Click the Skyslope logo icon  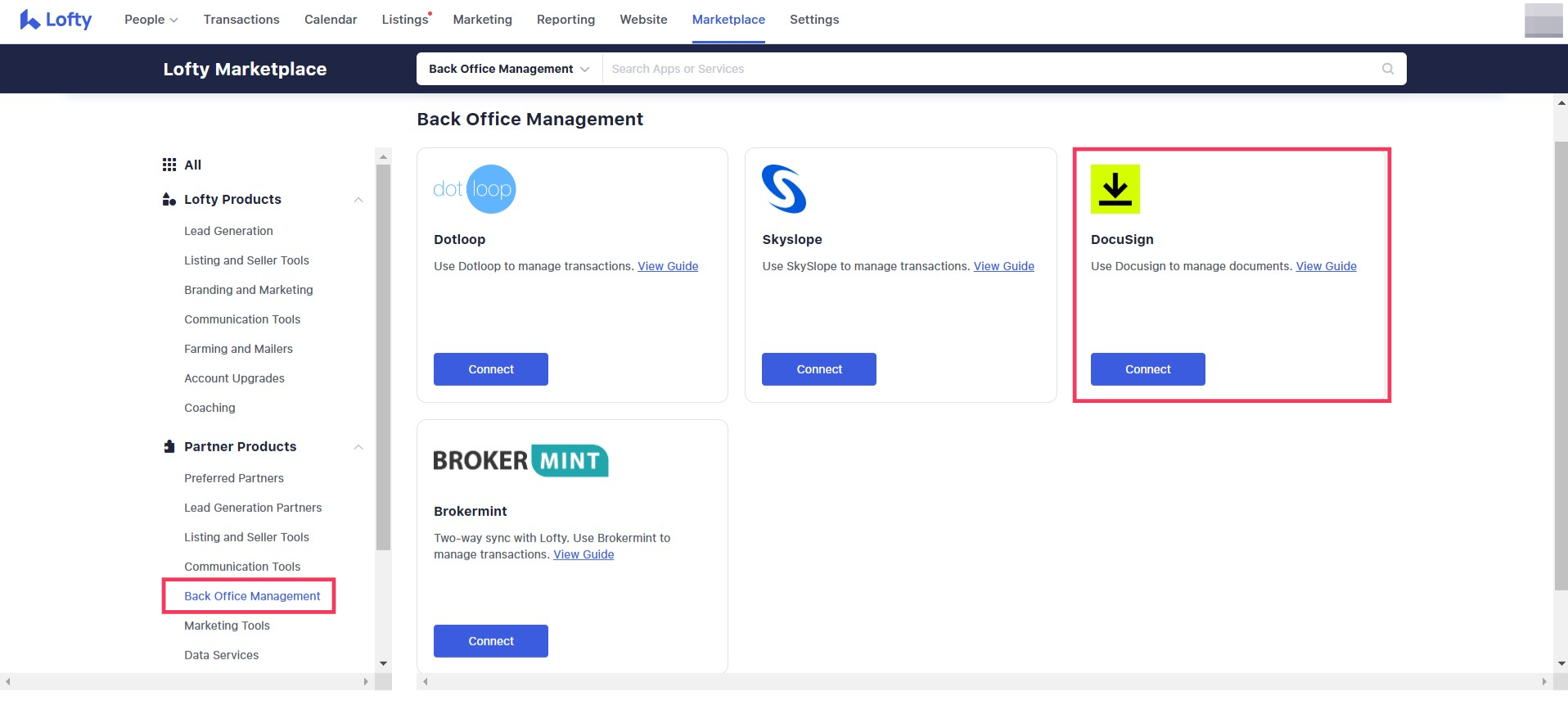784,189
